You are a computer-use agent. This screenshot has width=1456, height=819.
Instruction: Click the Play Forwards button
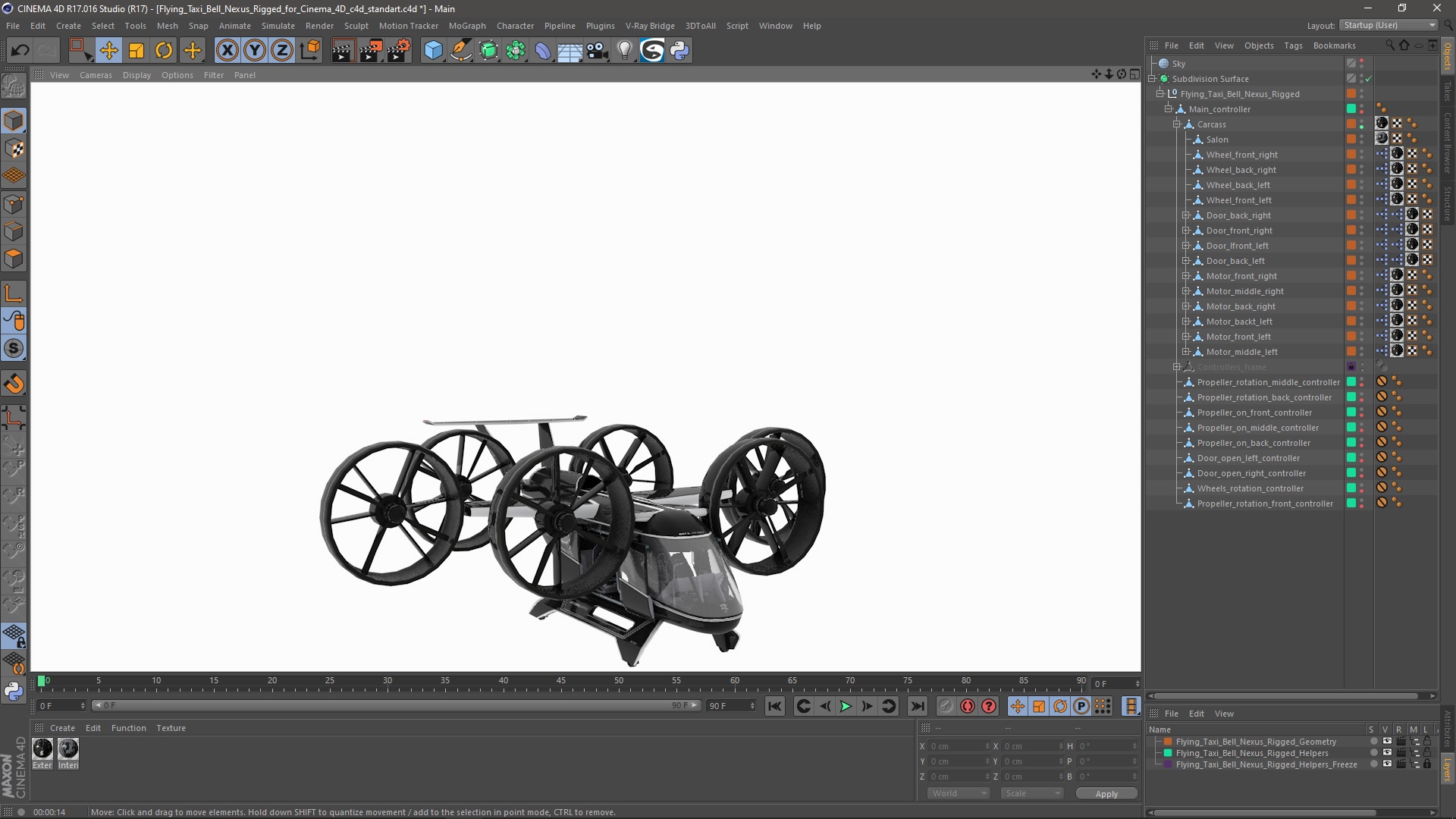[x=846, y=706]
